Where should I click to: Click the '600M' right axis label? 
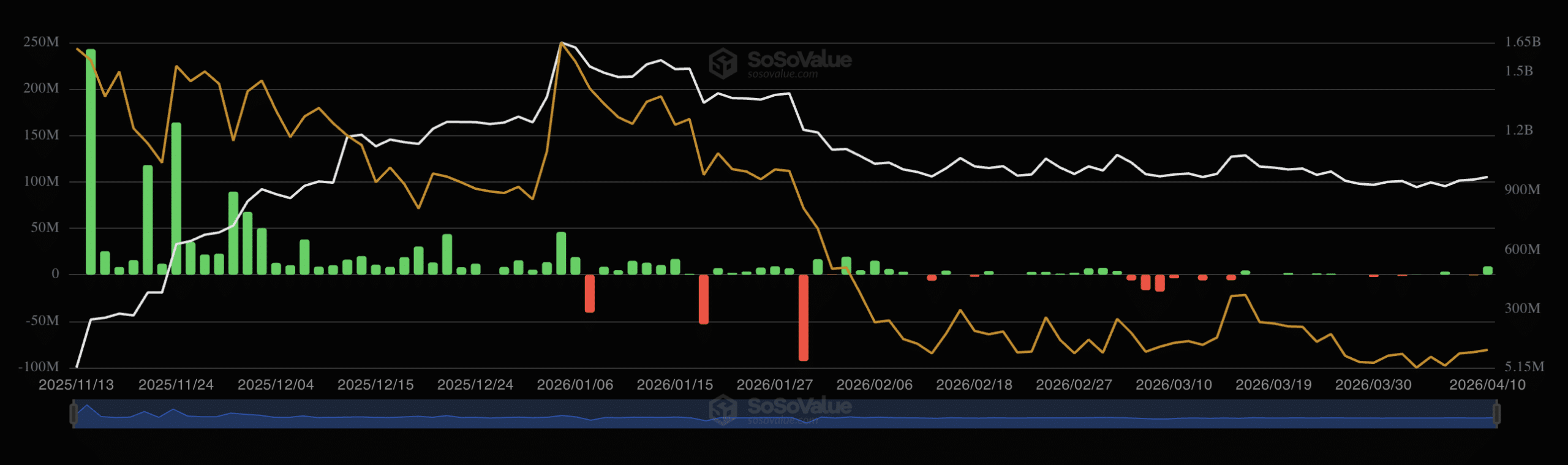[x=1523, y=249]
